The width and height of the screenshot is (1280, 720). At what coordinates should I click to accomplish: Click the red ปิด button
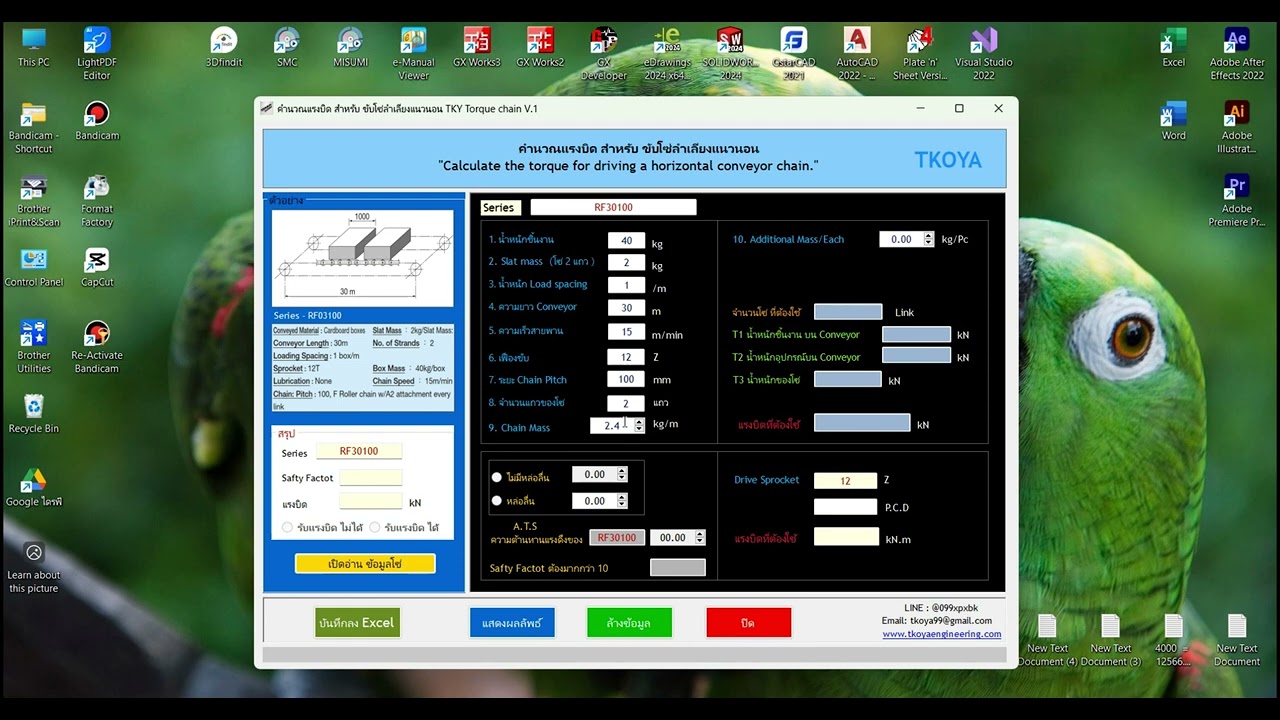click(x=748, y=622)
